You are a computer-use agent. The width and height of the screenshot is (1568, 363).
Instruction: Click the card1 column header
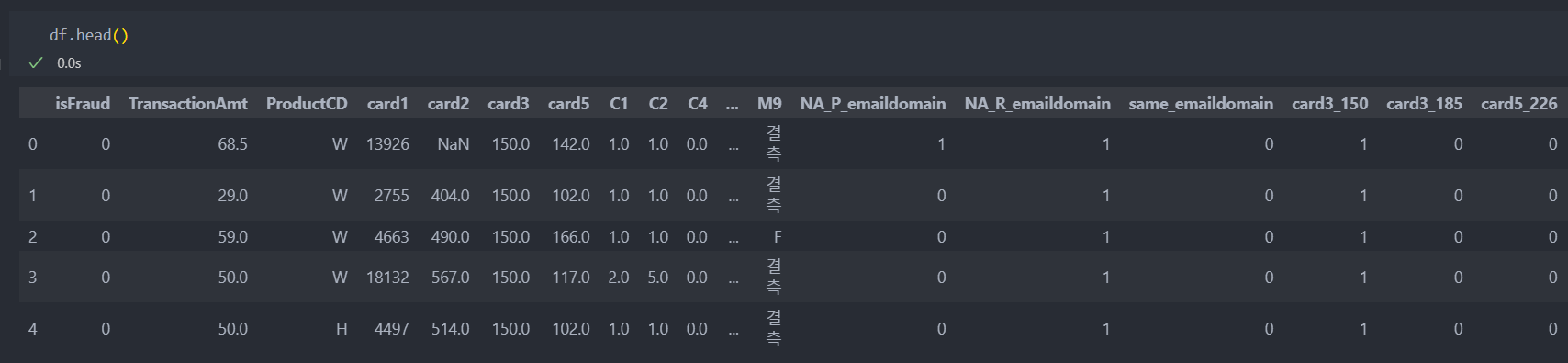tap(387, 104)
